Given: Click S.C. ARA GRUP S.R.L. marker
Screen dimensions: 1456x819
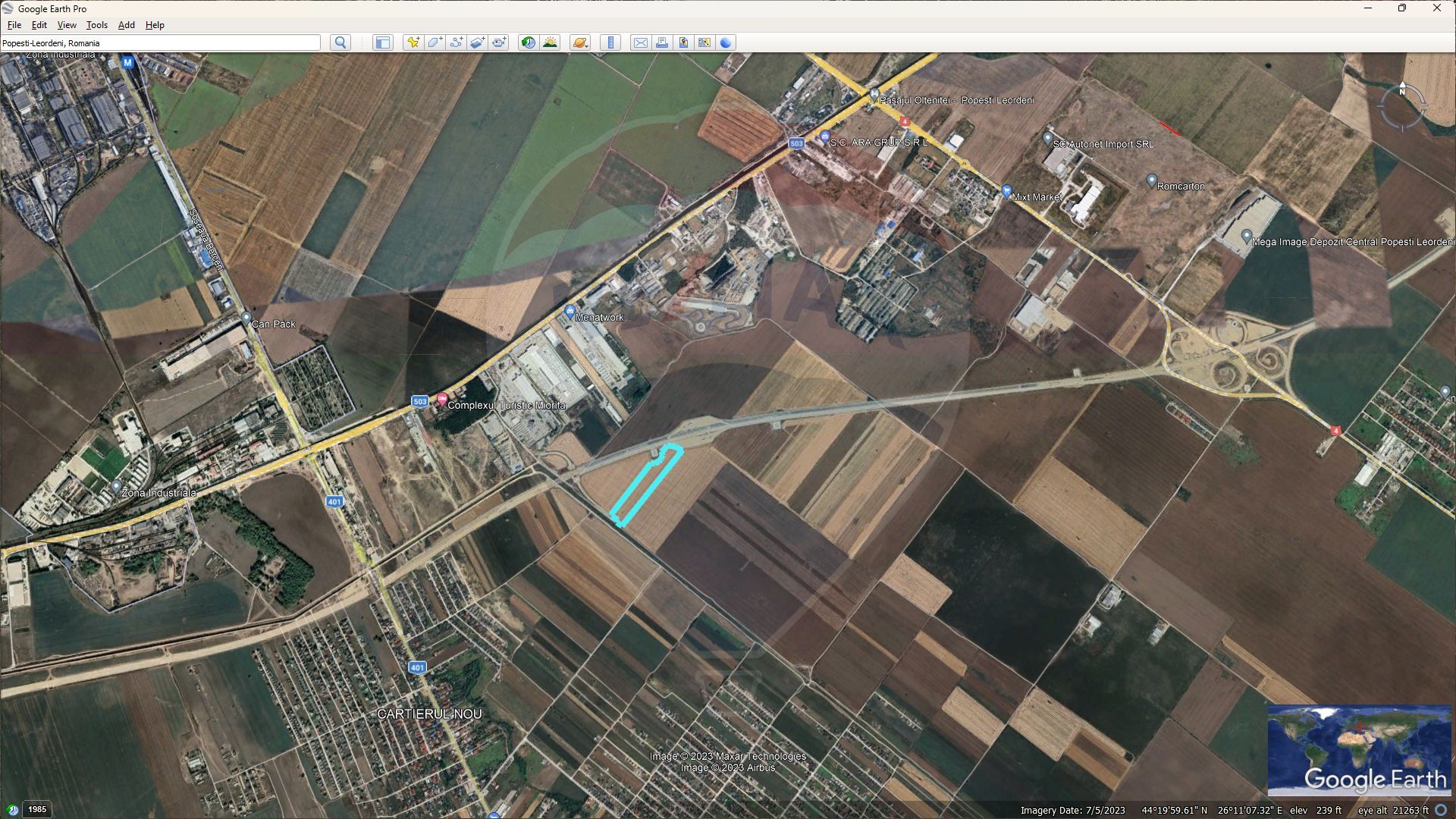Looking at the screenshot, I should [x=824, y=137].
